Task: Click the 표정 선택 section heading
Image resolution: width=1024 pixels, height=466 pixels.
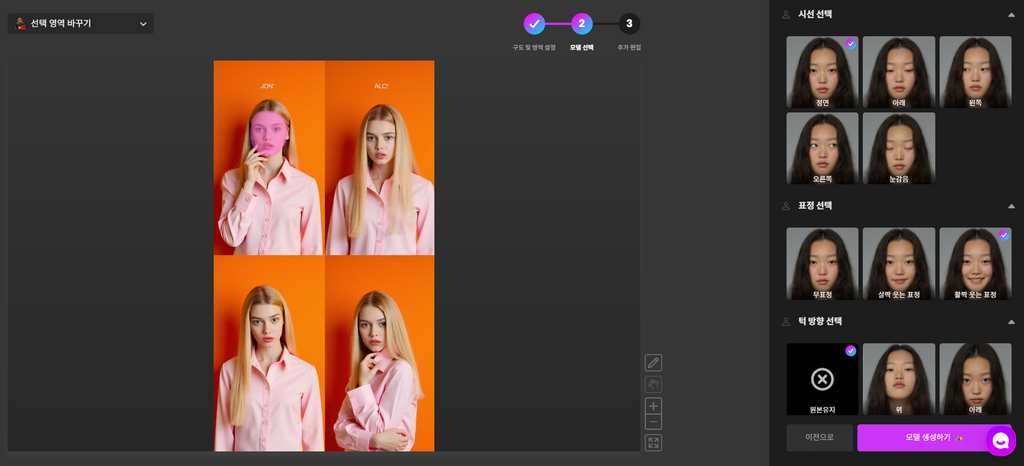Action: point(815,206)
